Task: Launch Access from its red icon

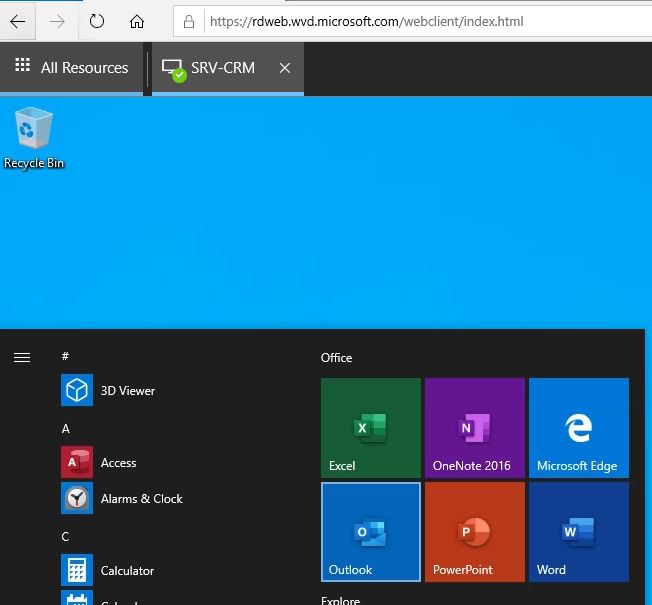Action: [77, 462]
